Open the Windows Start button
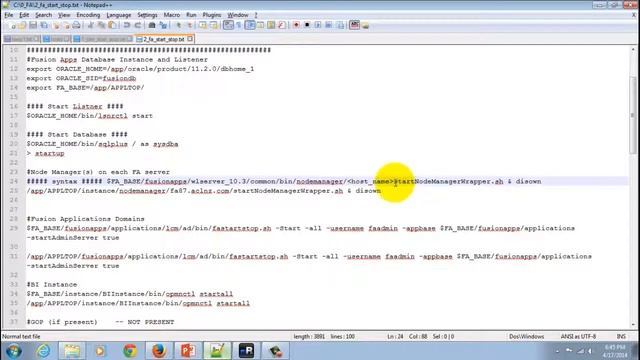640x360 pixels. pyautogui.click(x=13, y=351)
